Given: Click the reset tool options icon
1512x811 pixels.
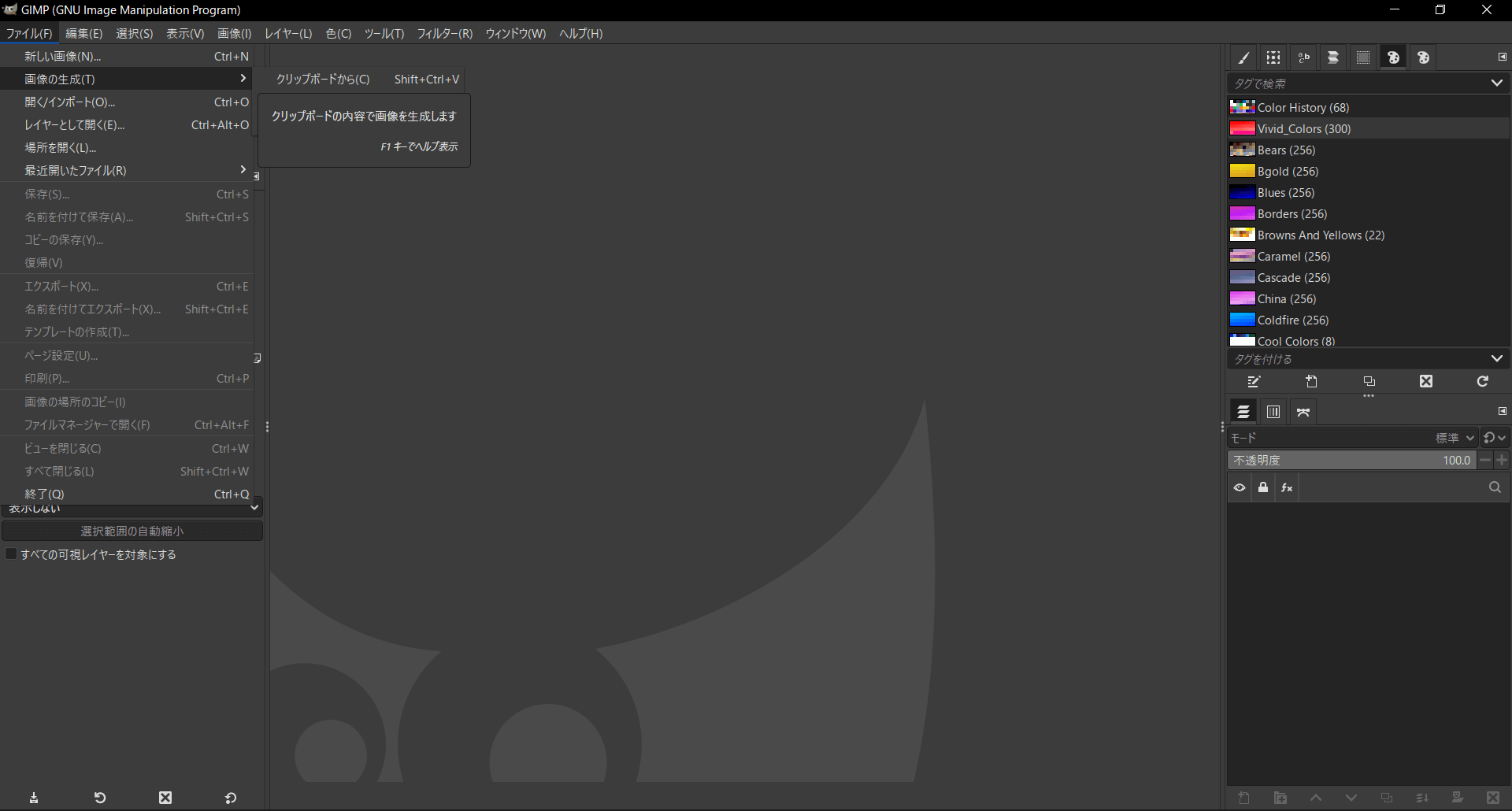Looking at the screenshot, I should tap(231, 798).
